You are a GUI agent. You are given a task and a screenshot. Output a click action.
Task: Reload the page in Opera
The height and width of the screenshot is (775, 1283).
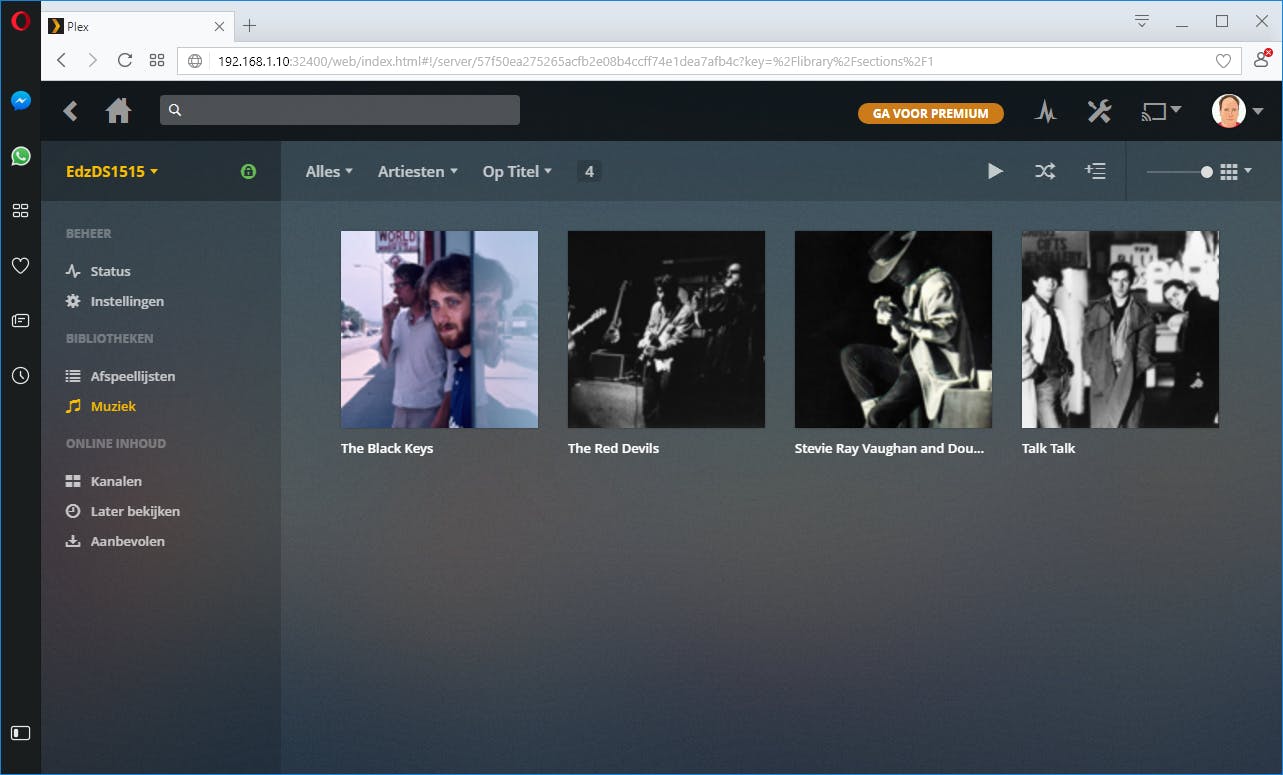125,61
